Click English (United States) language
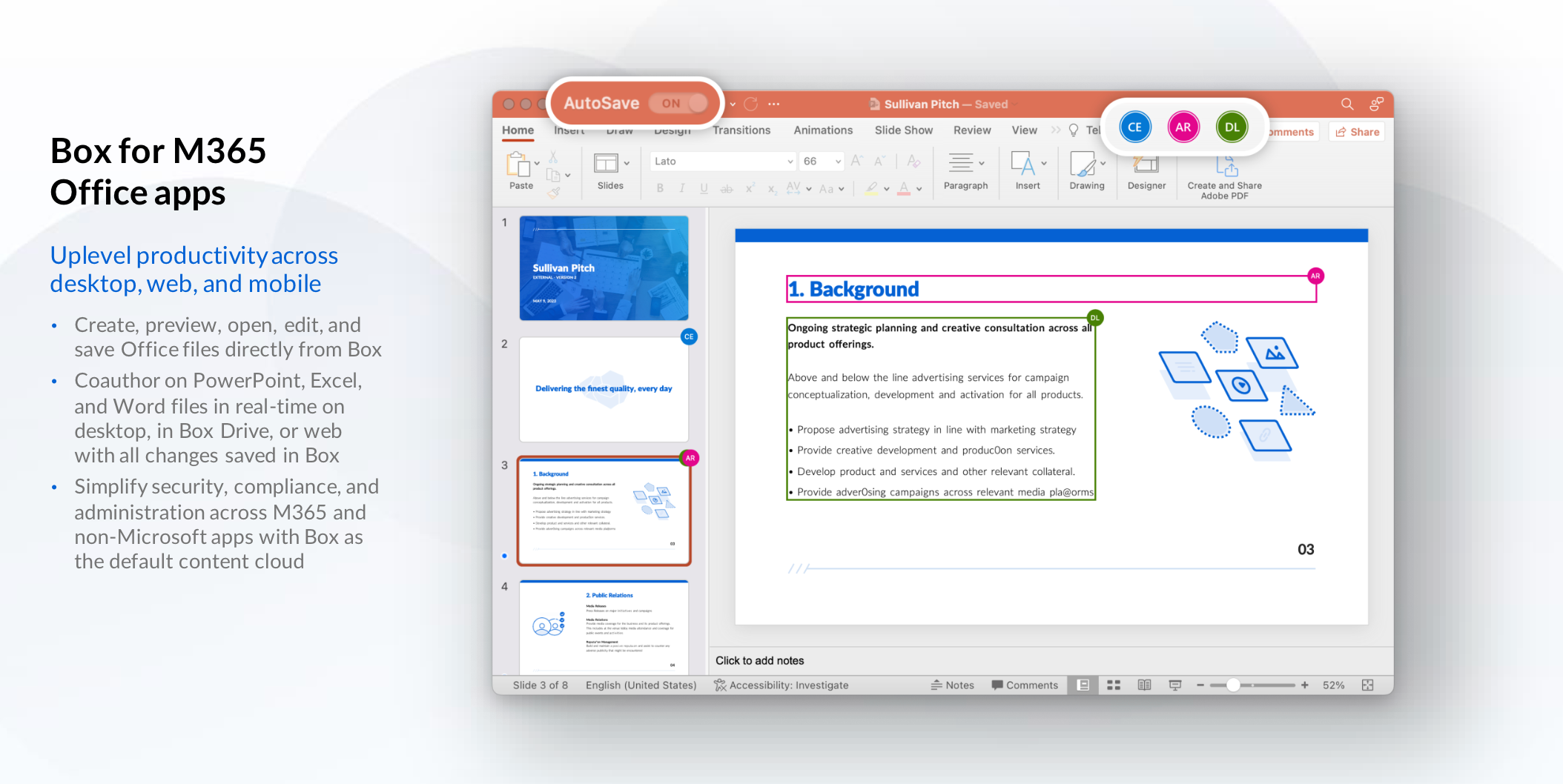Viewport: 1563px width, 784px height. coord(641,685)
